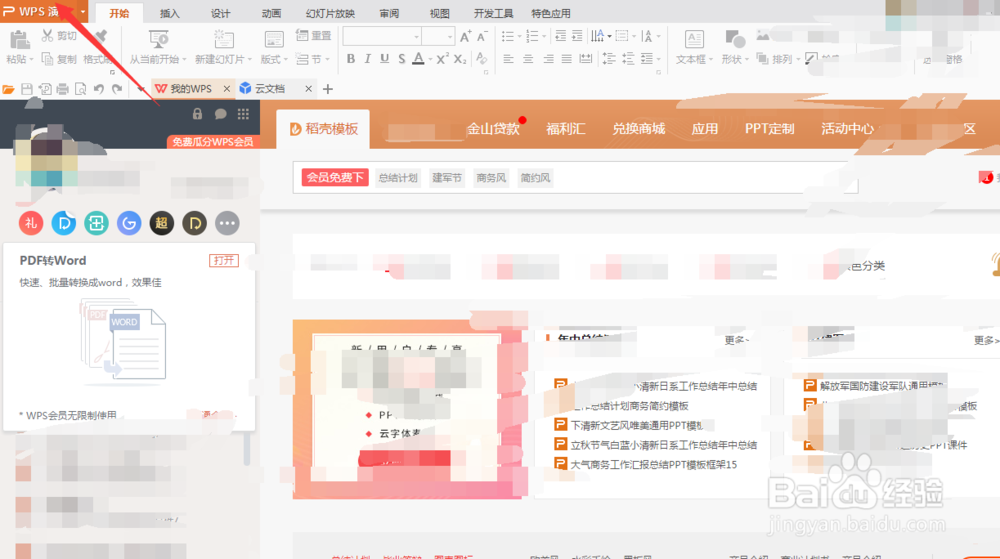1000x559 pixels.
Task: Click the Copy icon in the ribbon
Action: 47,59
